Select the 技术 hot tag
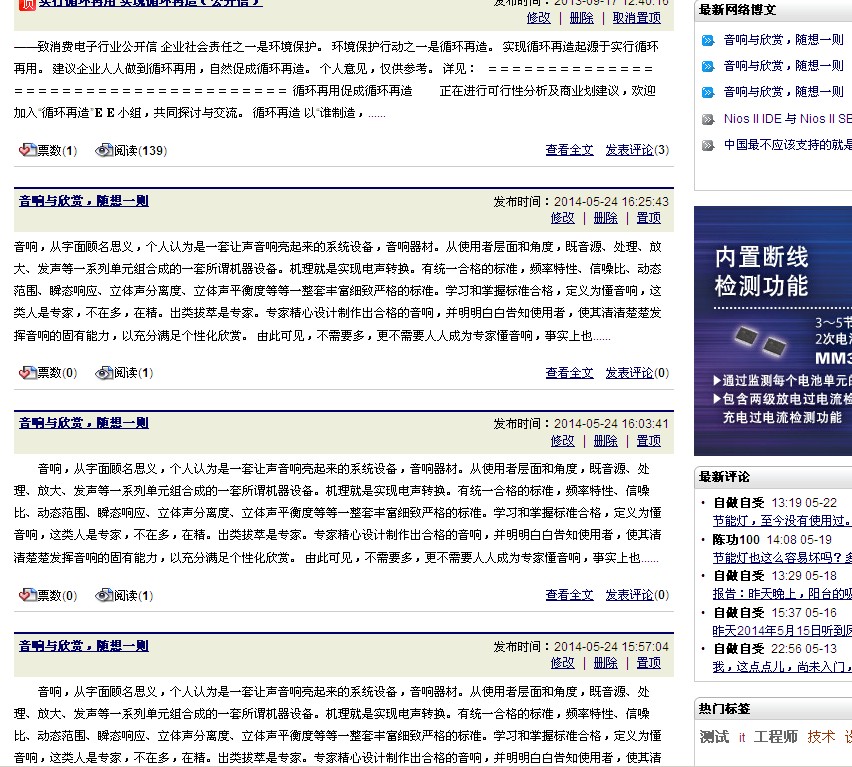Image resolution: width=852 pixels, height=767 pixels. click(x=821, y=737)
